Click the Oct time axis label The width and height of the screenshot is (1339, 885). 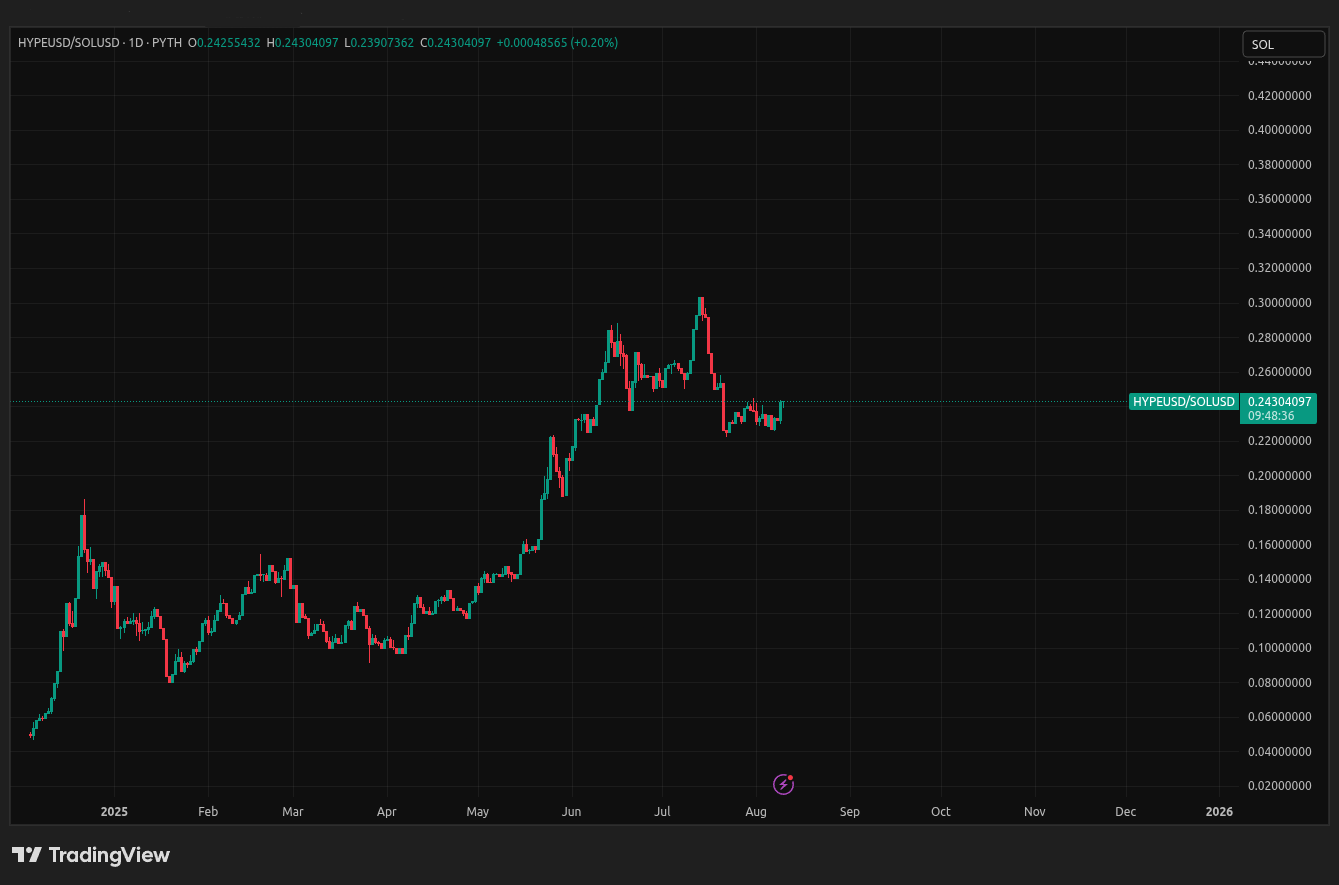point(941,812)
